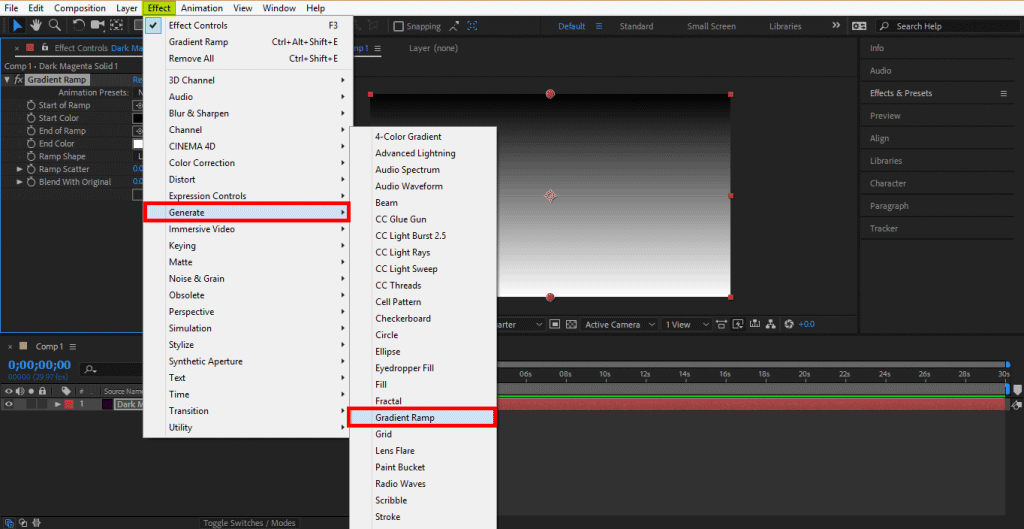Click the solo dot column header in timeline
The image size is (1024, 529).
tap(31, 391)
